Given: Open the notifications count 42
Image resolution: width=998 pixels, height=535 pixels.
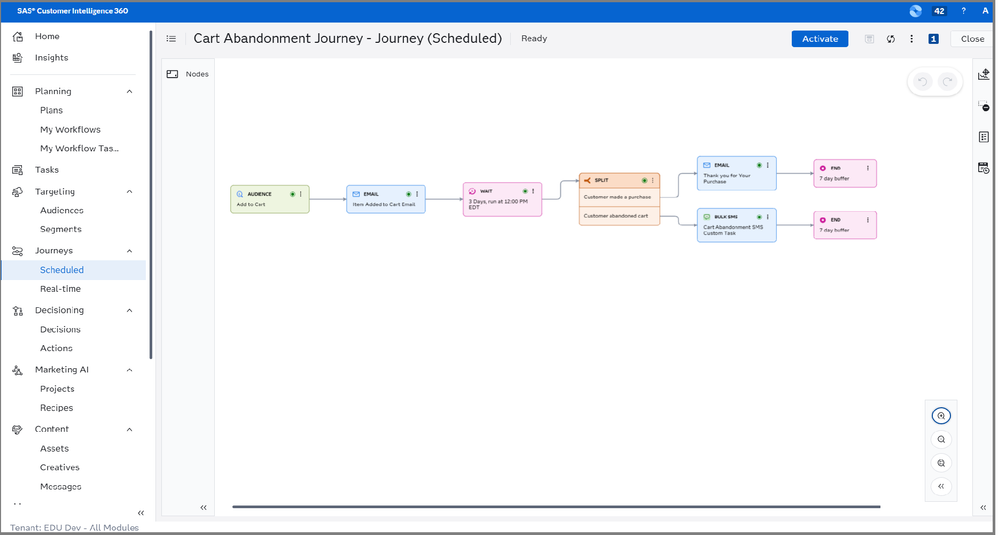Looking at the screenshot, I should (x=939, y=11).
